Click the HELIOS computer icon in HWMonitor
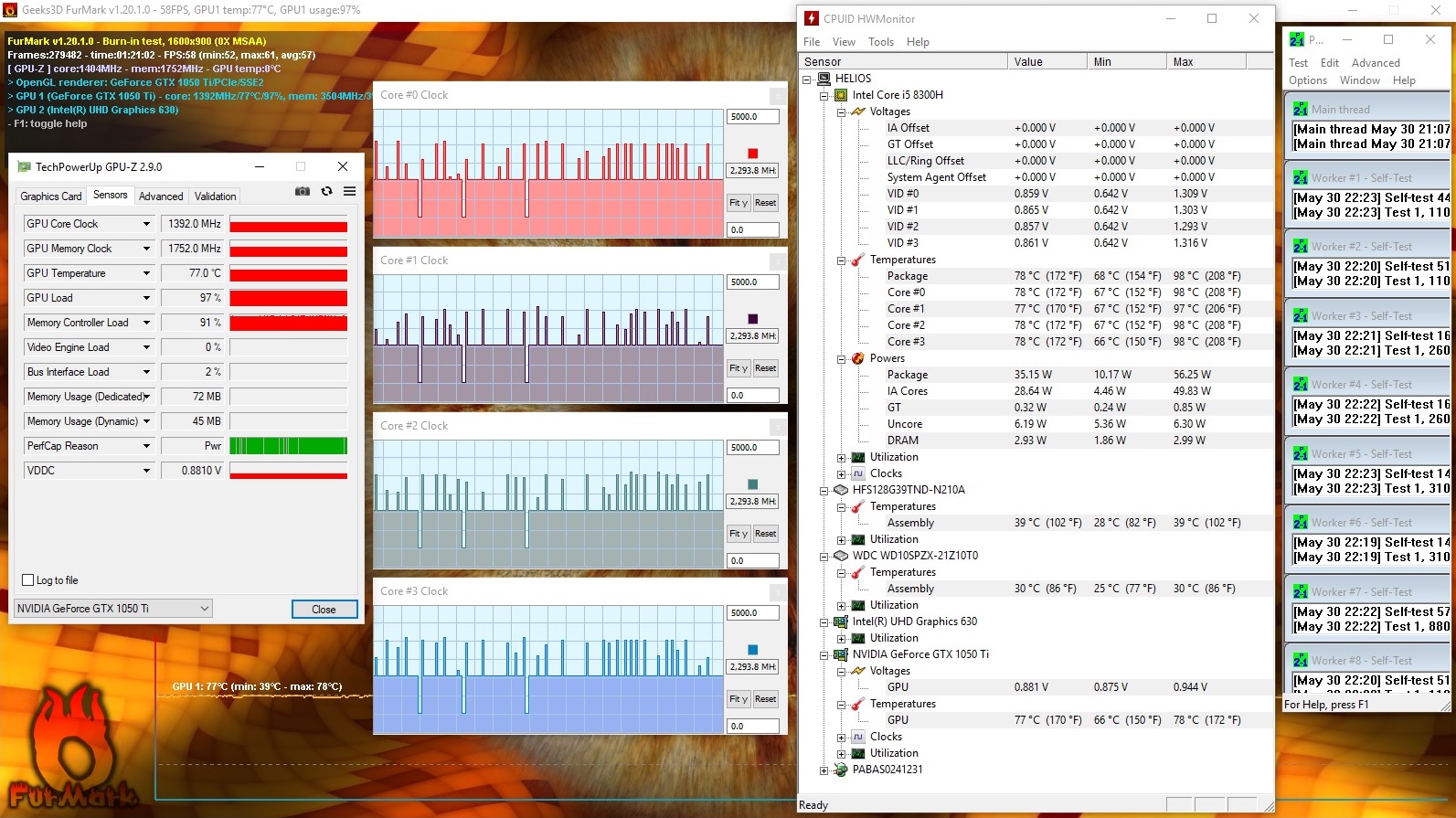Image resolution: width=1456 pixels, height=818 pixels. point(824,79)
